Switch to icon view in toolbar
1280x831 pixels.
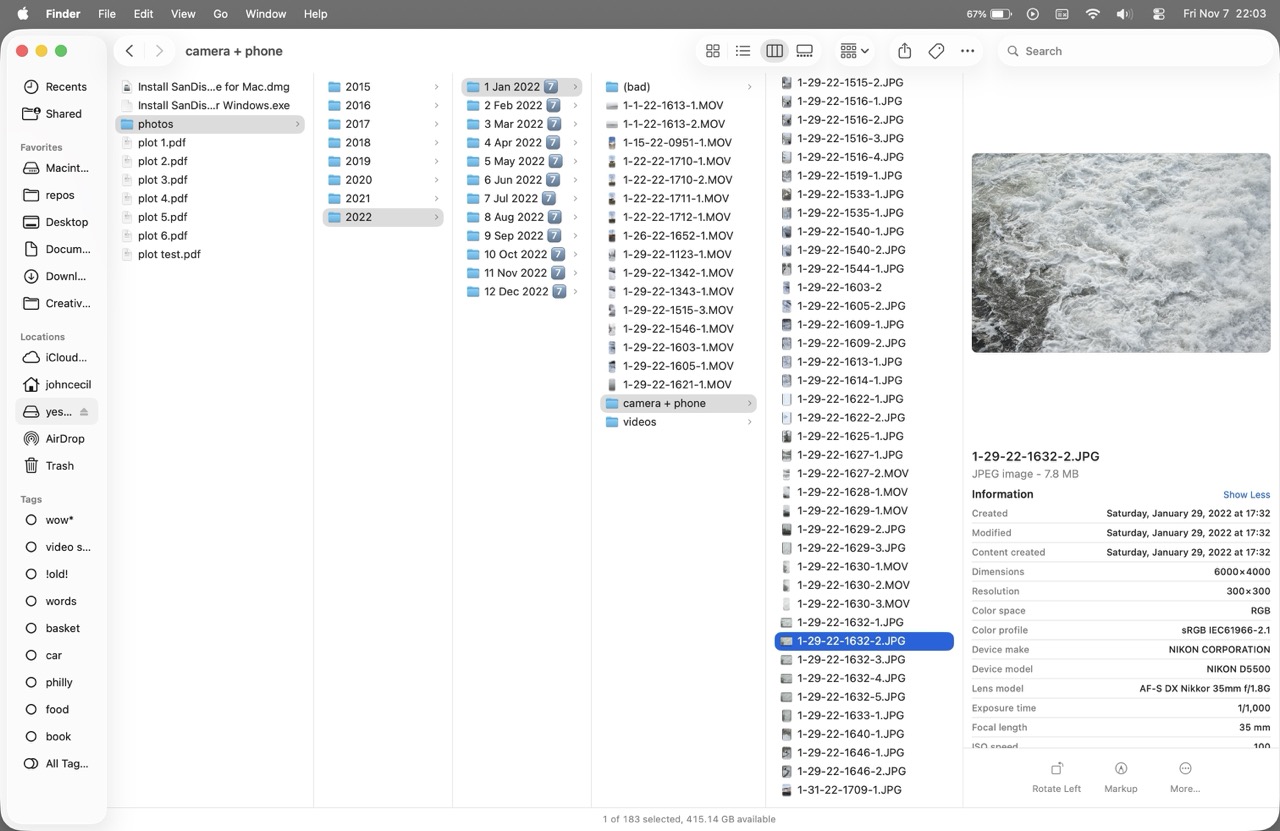point(713,51)
